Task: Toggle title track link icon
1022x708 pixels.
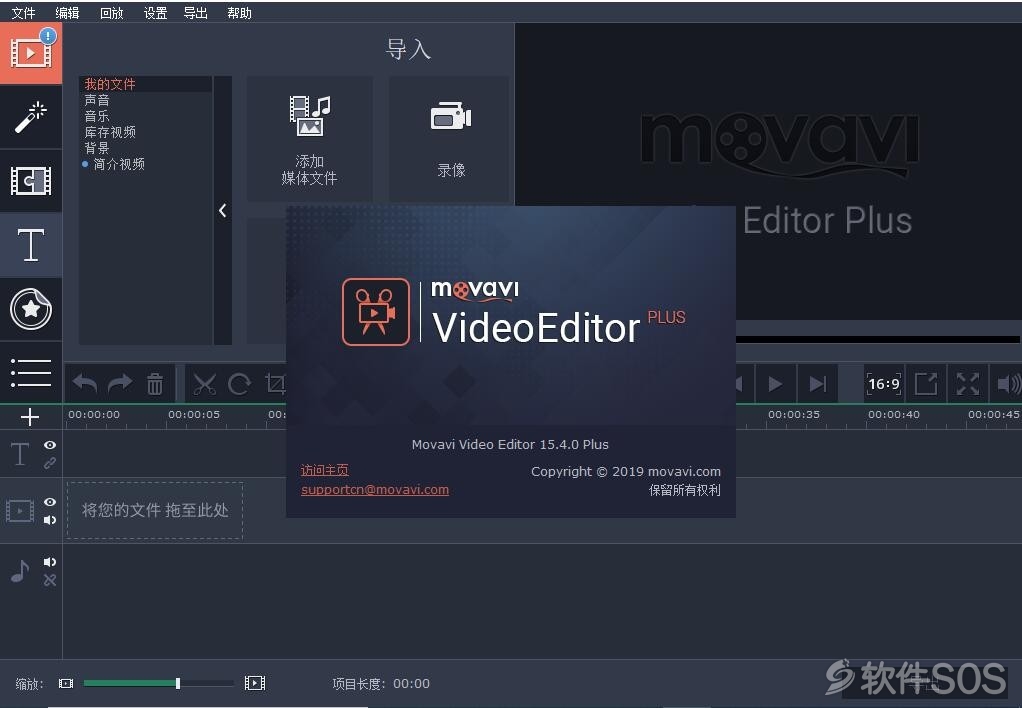Action: click(x=50, y=463)
